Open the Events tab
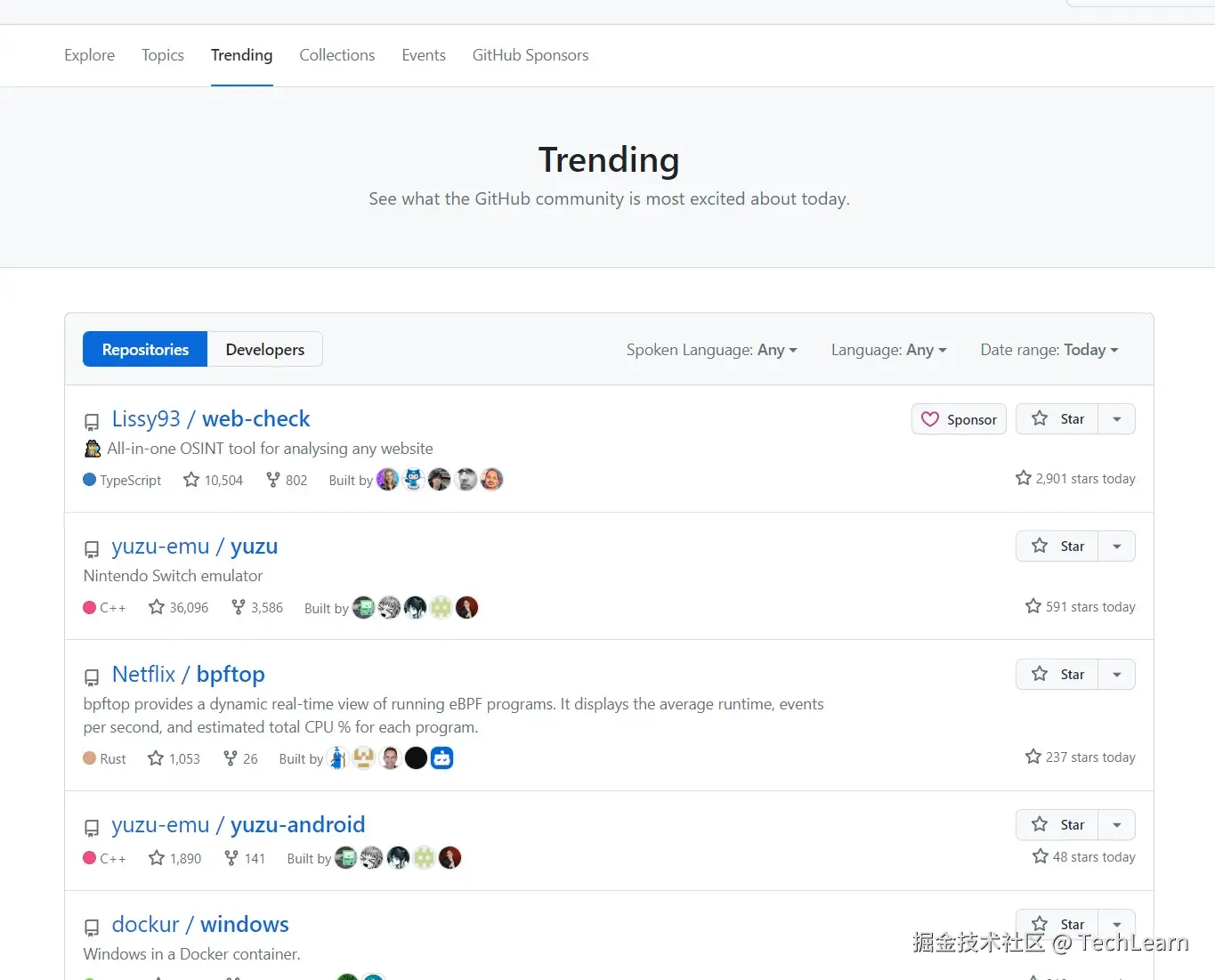Screen dimensions: 1215x980 [424, 55]
